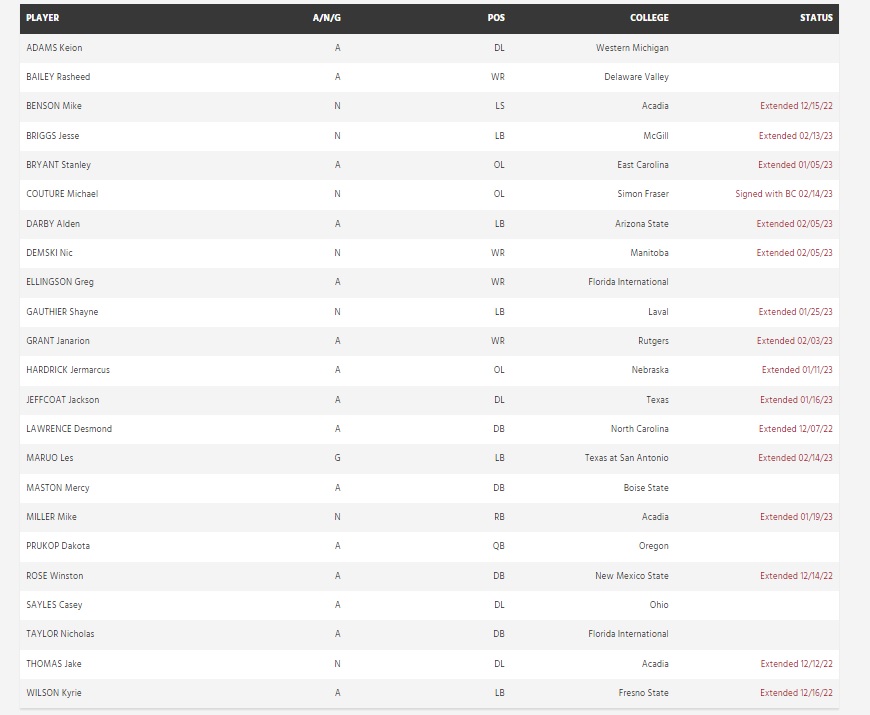Click WILSON Kyrie's player name
The image size is (870, 715).
click(x=54, y=693)
